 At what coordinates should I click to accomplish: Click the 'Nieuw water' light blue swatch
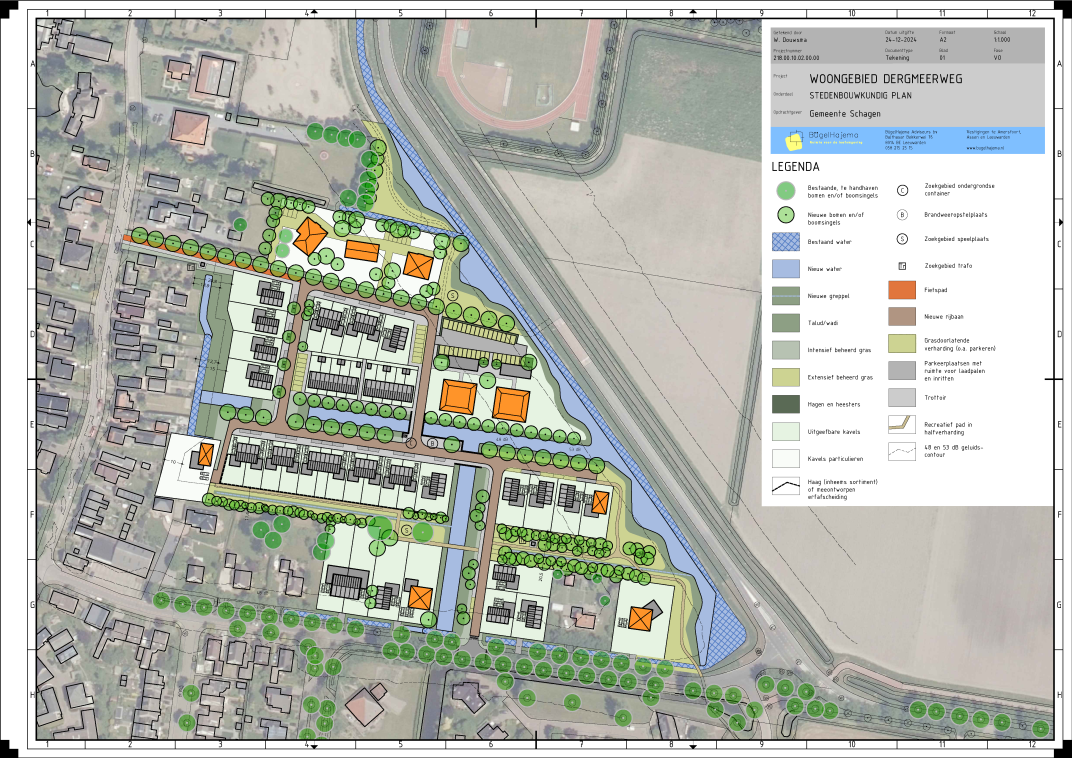[786, 269]
